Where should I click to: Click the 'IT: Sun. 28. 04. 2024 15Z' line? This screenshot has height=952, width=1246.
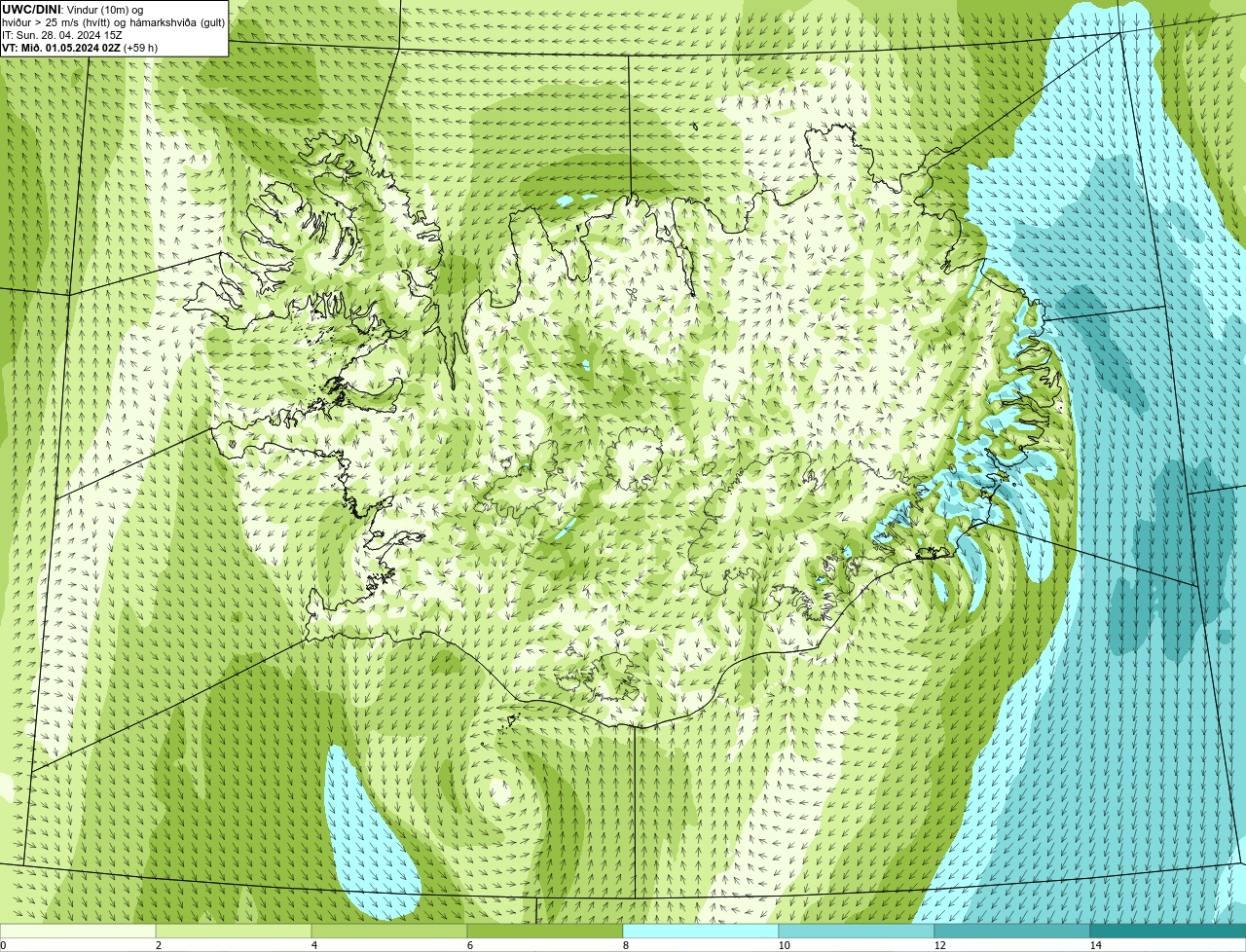62,35
